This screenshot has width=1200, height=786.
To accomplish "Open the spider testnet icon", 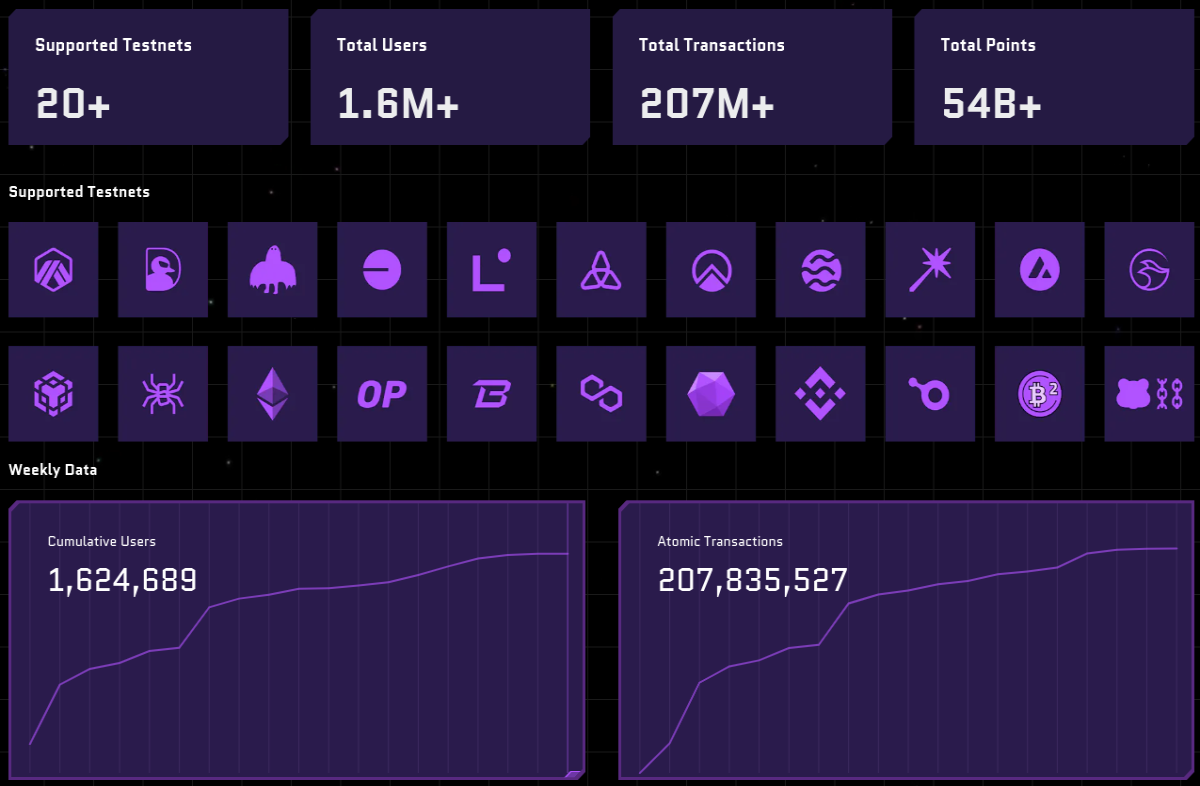I will (163, 394).
